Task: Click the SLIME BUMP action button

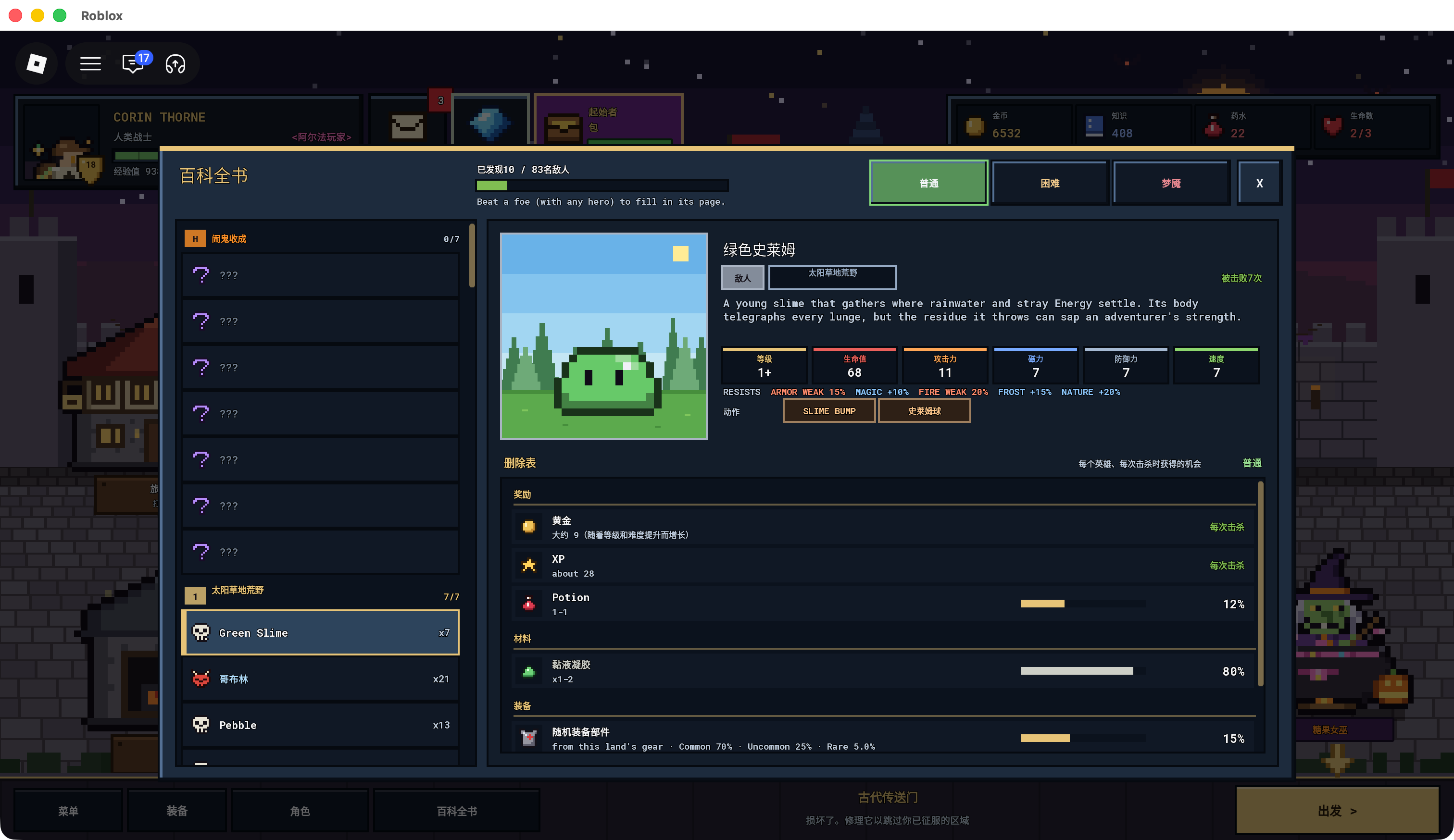Action: pyautogui.click(x=828, y=411)
